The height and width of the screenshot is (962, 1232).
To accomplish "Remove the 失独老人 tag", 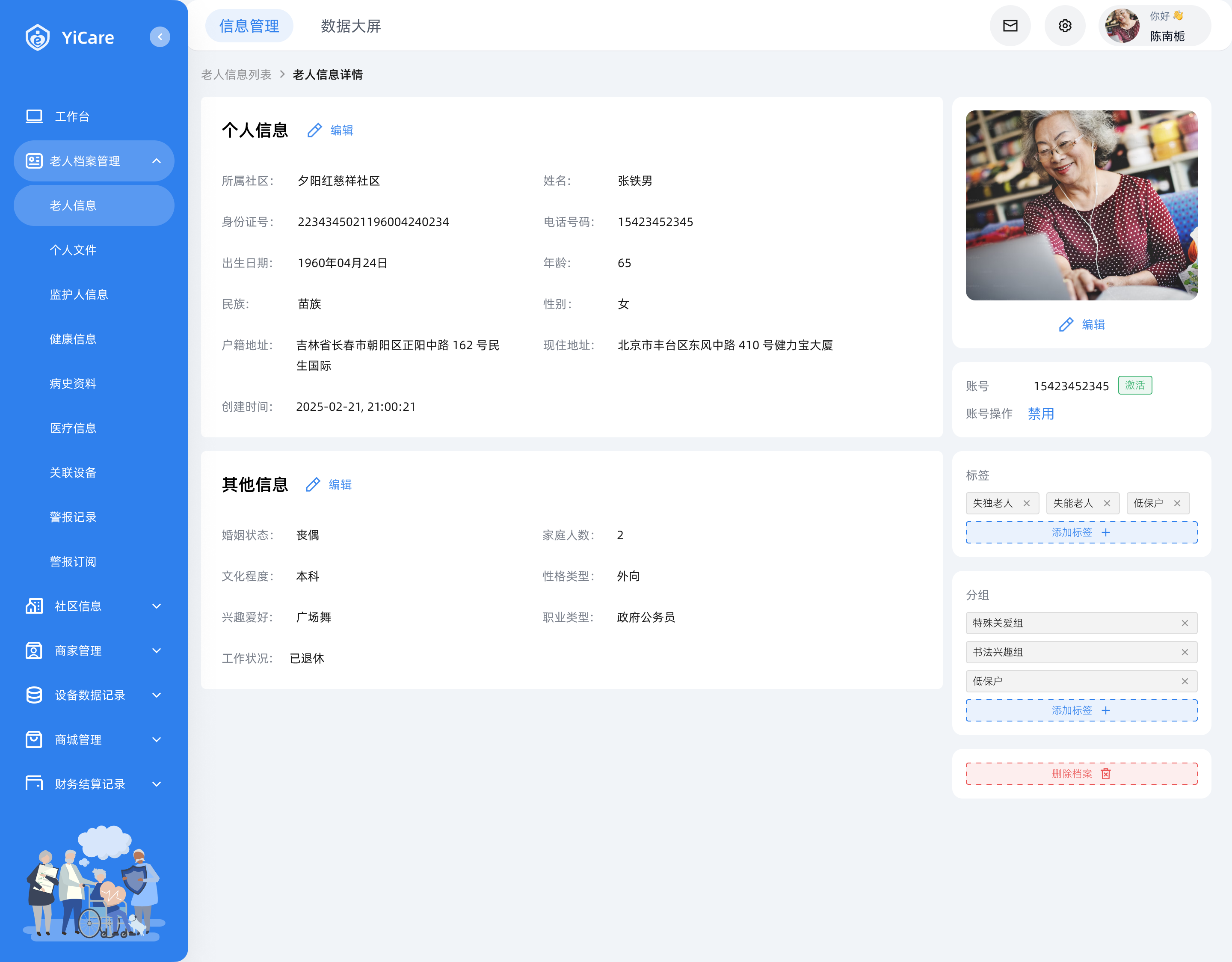I will (1027, 503).
